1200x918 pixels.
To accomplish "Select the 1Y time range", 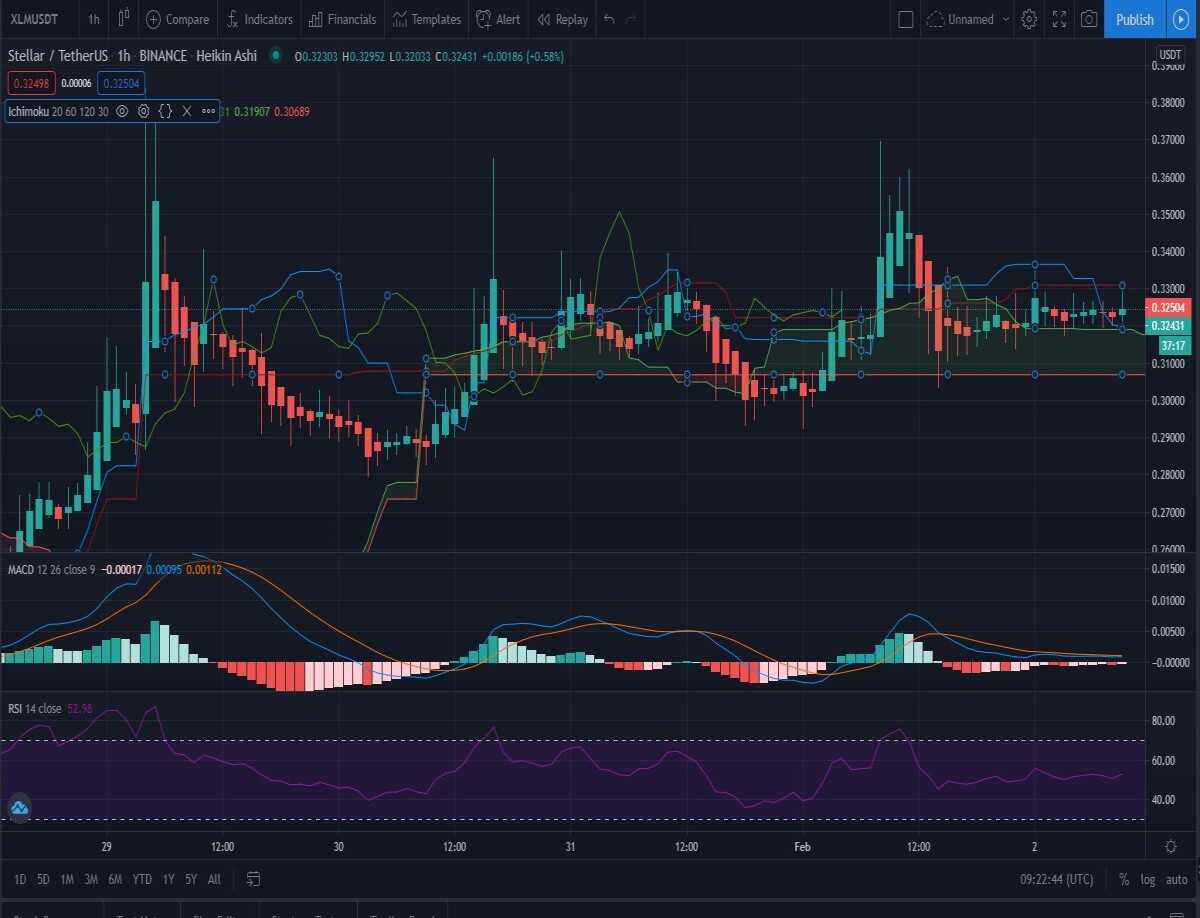I will 168,879.
